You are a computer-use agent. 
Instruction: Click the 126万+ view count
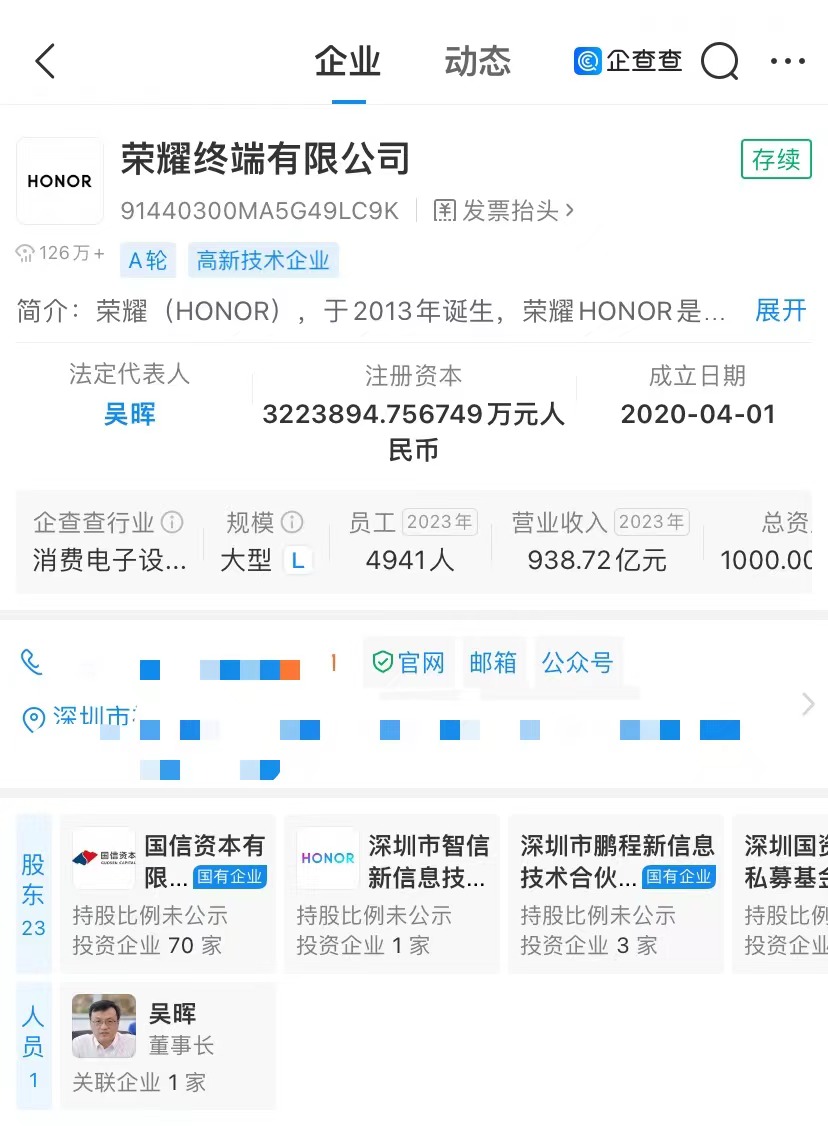click(x=61, y=253)
